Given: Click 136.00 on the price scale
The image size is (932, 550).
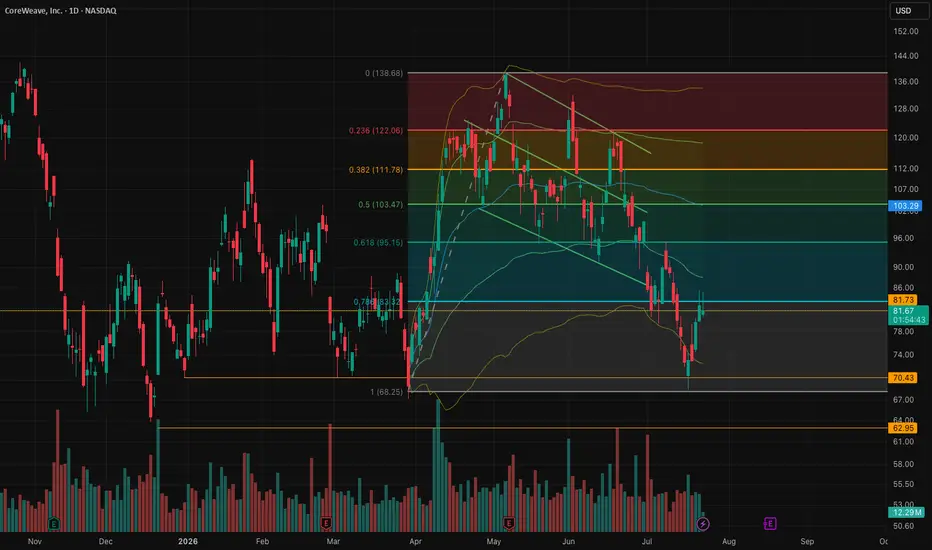Looking at the screenshot, I should [906, 82].
